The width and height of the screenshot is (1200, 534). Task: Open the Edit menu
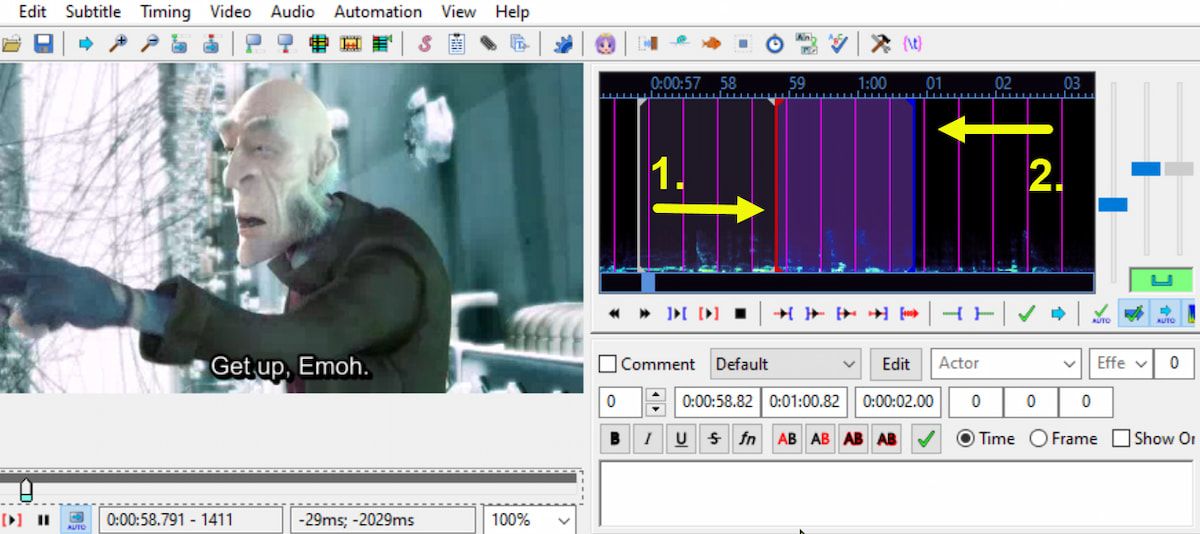(32, 12)
